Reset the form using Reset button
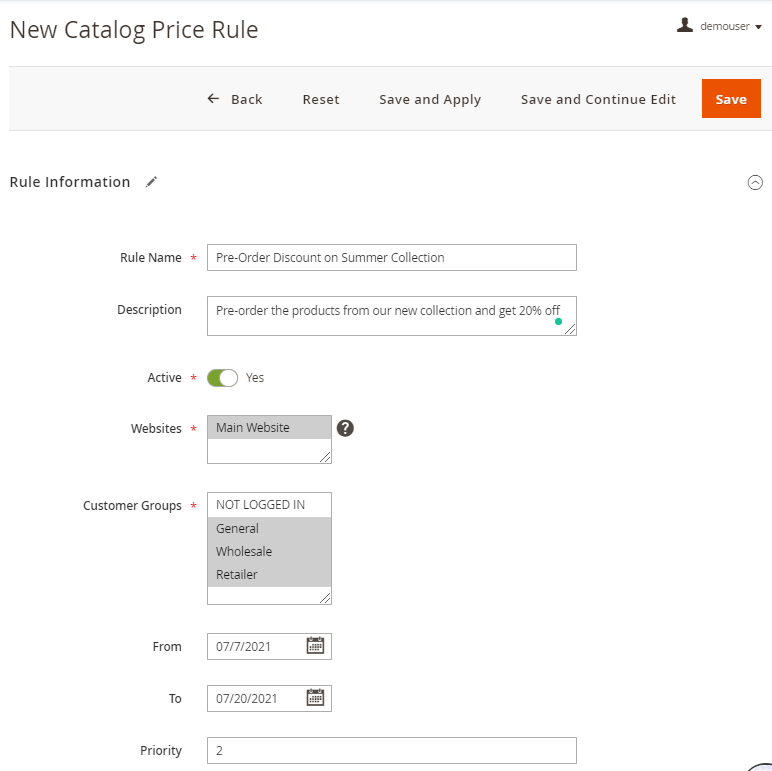 321,99
